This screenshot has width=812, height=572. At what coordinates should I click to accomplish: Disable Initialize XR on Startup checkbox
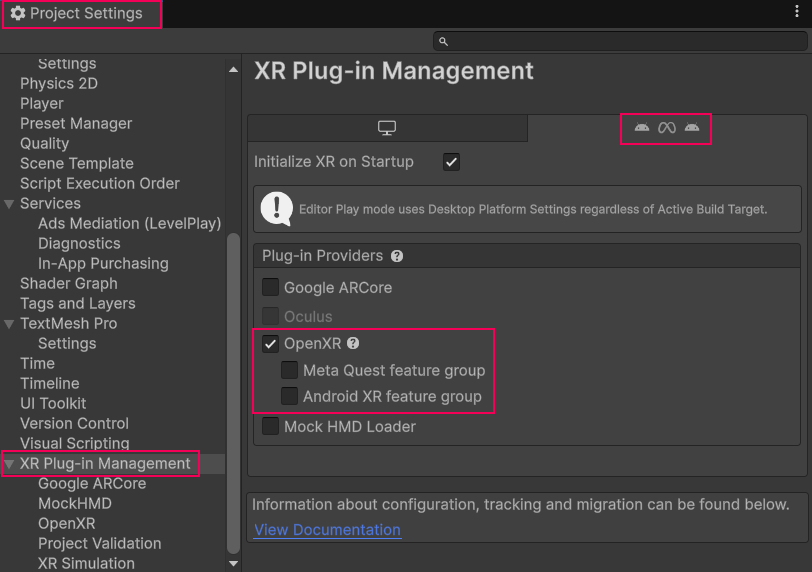451,162
